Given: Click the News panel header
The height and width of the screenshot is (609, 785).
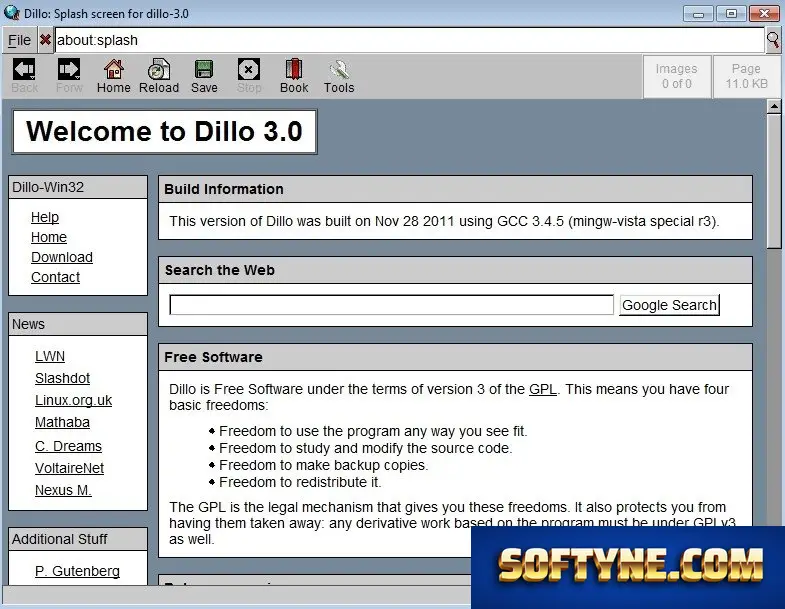Looking at the screenshot, I should pyautogui.click(x=78, y=325).
